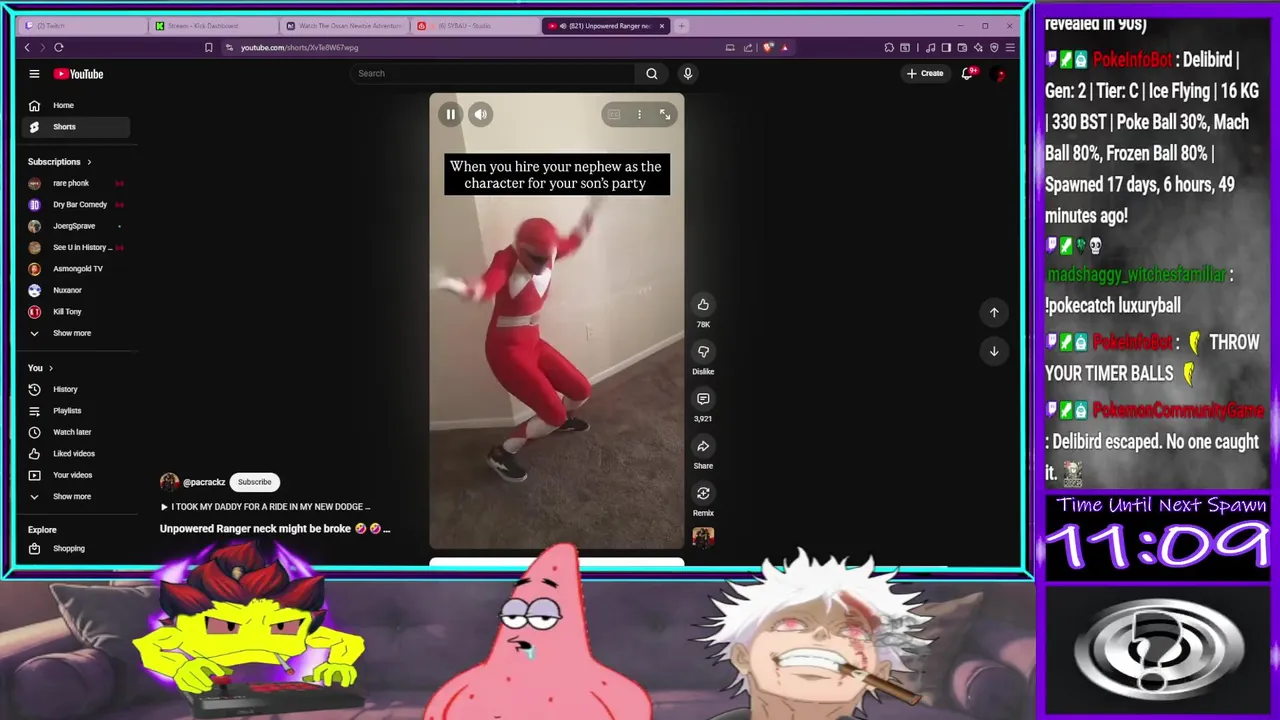Open Liked videos
Image resolution: width=1280 pixels, height=720 pixels.
click(x=76, y=454)
